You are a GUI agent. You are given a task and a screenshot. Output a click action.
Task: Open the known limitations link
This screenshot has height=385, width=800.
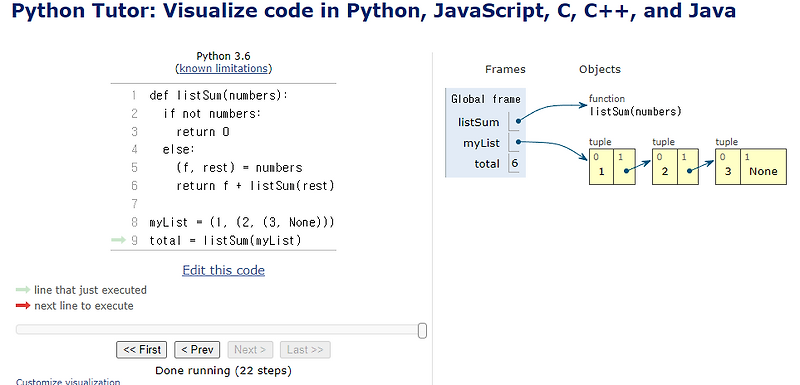click(223, 68)
